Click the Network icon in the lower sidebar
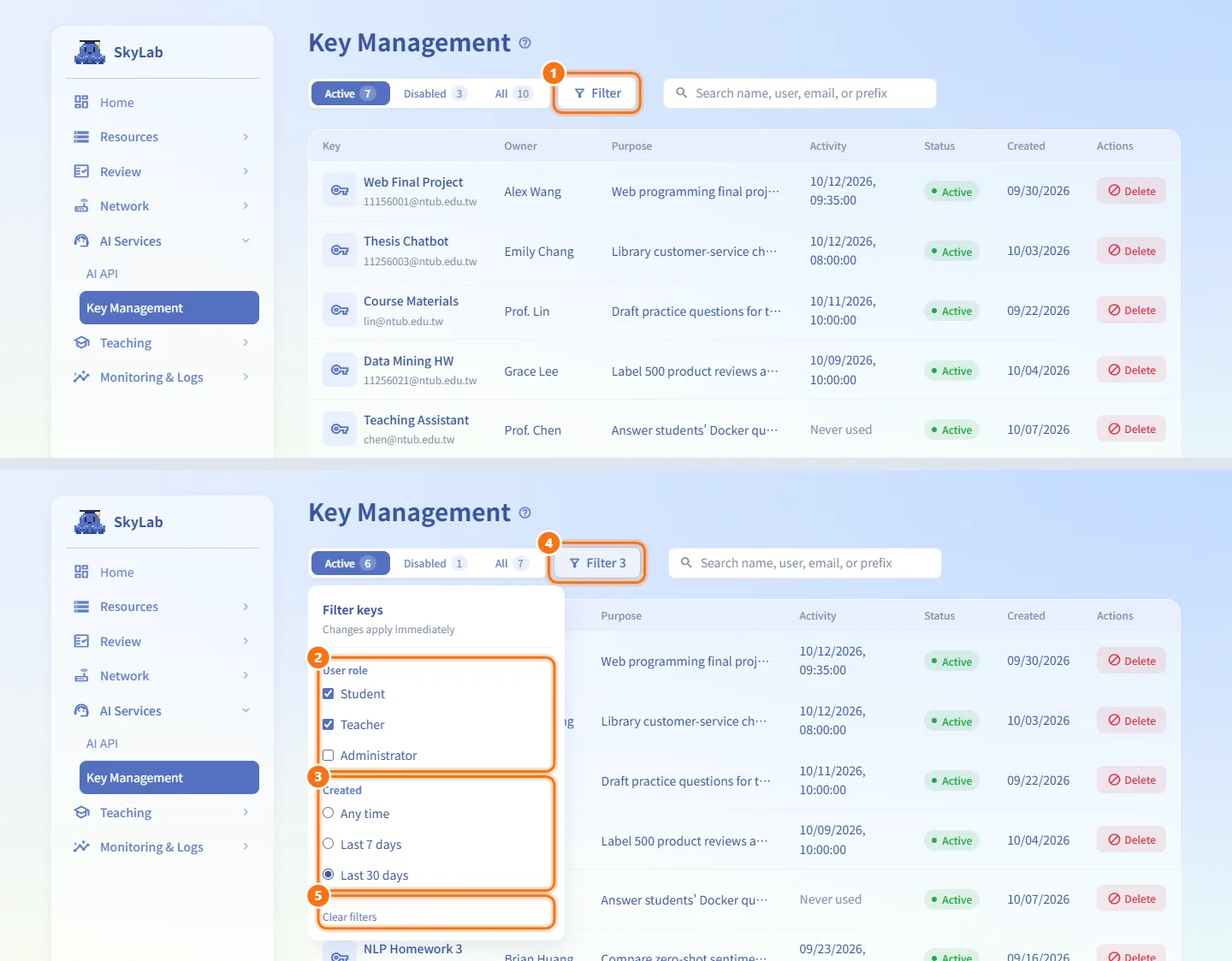This screenshot has width=1232, height=961. [81, 676]
